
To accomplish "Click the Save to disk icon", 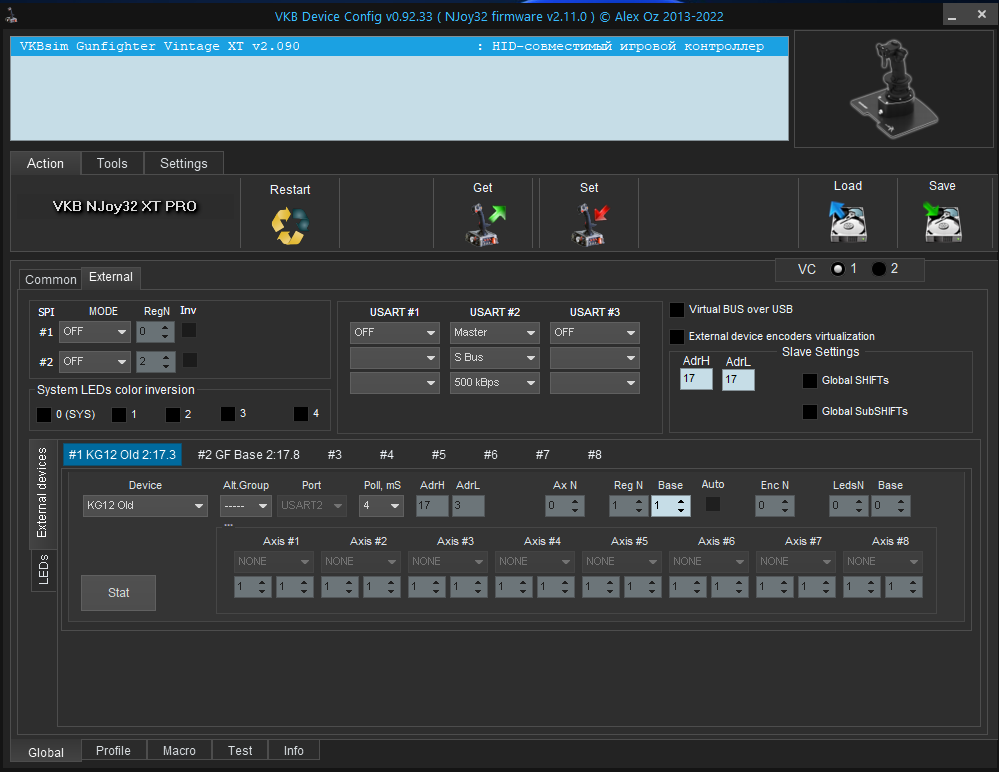I will [x=942, y=222].
